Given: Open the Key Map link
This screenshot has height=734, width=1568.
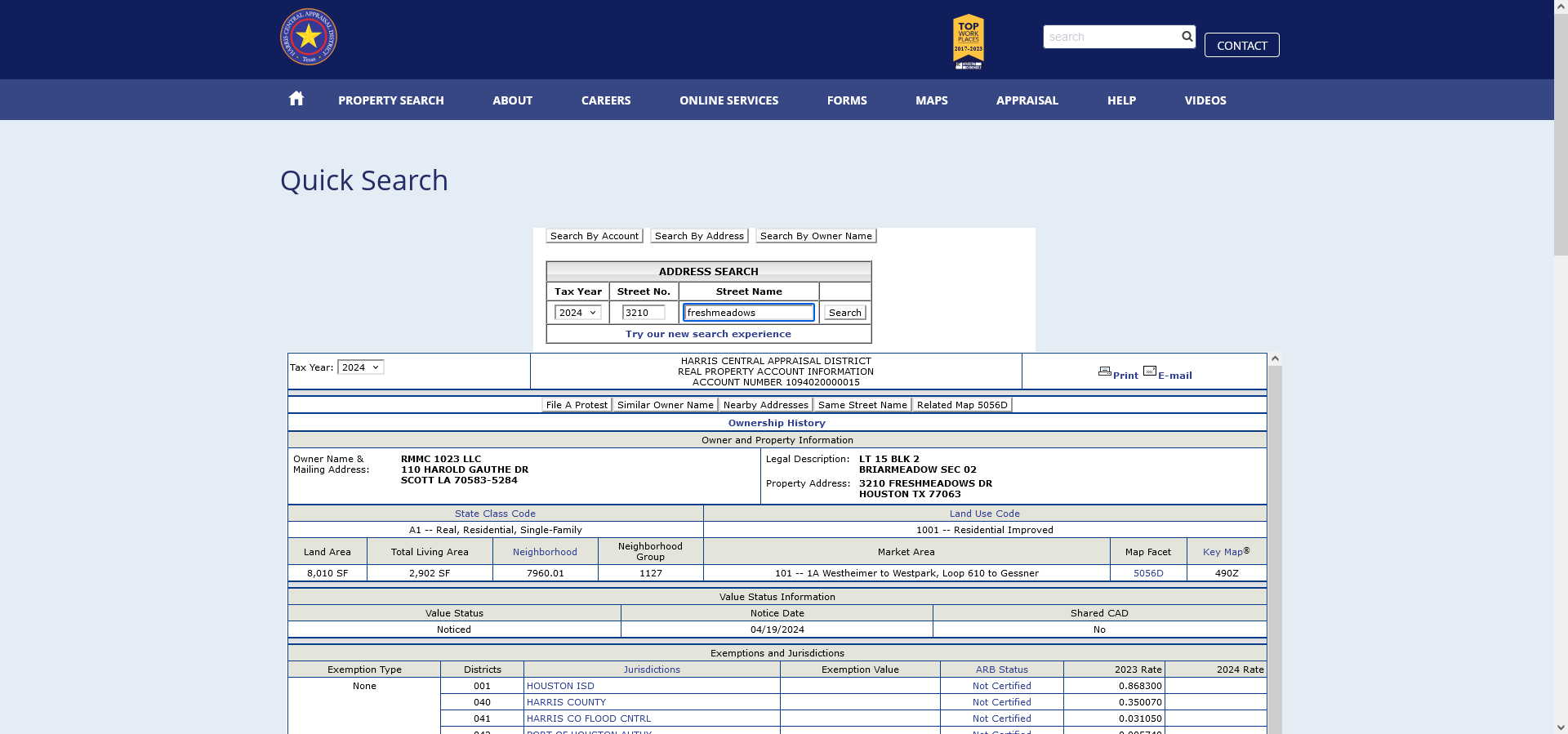Looking at the screenshot, I should [x=1223, y=552].
